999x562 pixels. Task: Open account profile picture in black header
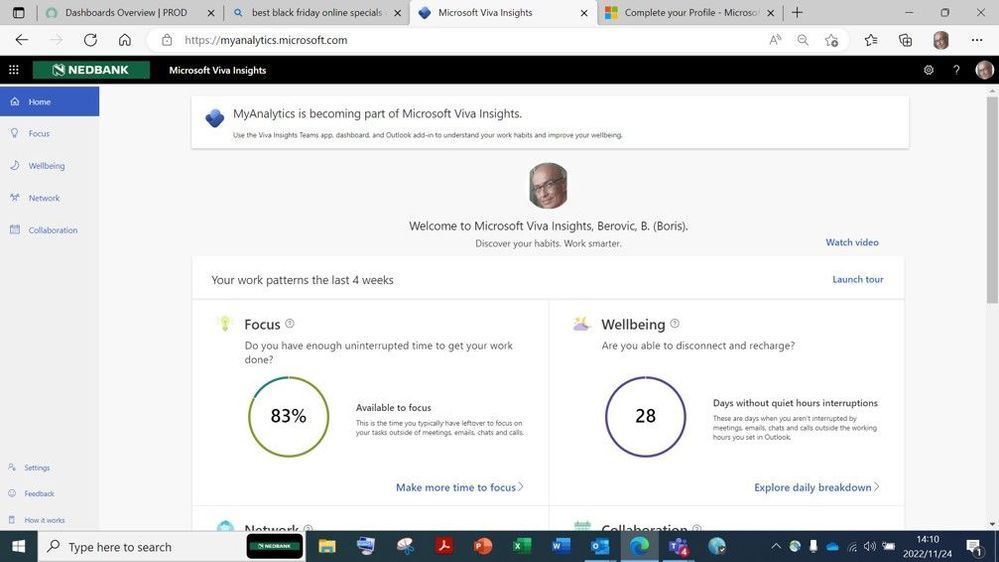point(984,69)
